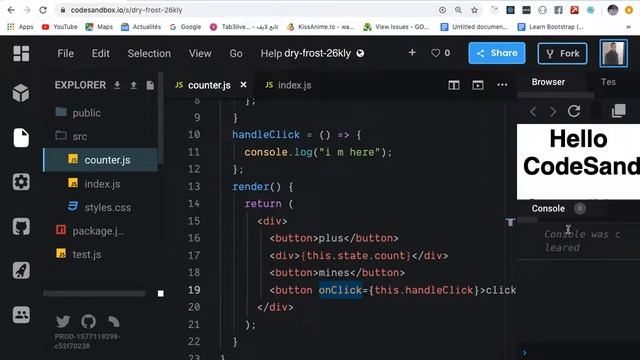The image size is (640, 360).
Task: Open the CodeSandbox dashboard icon
Action: point(21,53)
